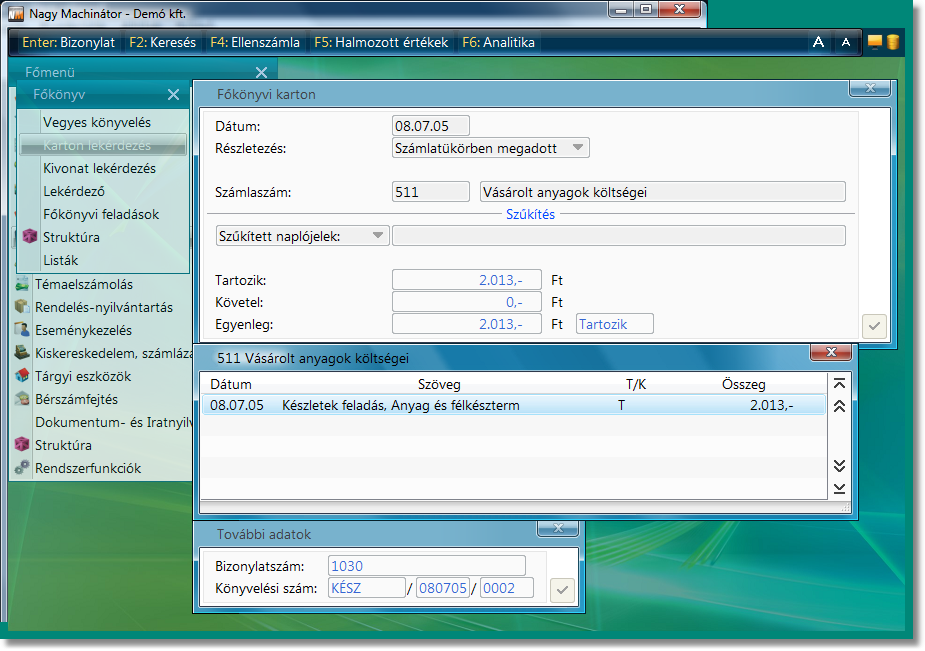The image size is (925, 651).
Task: Click the smaller font size A icon
Action: 846,42
